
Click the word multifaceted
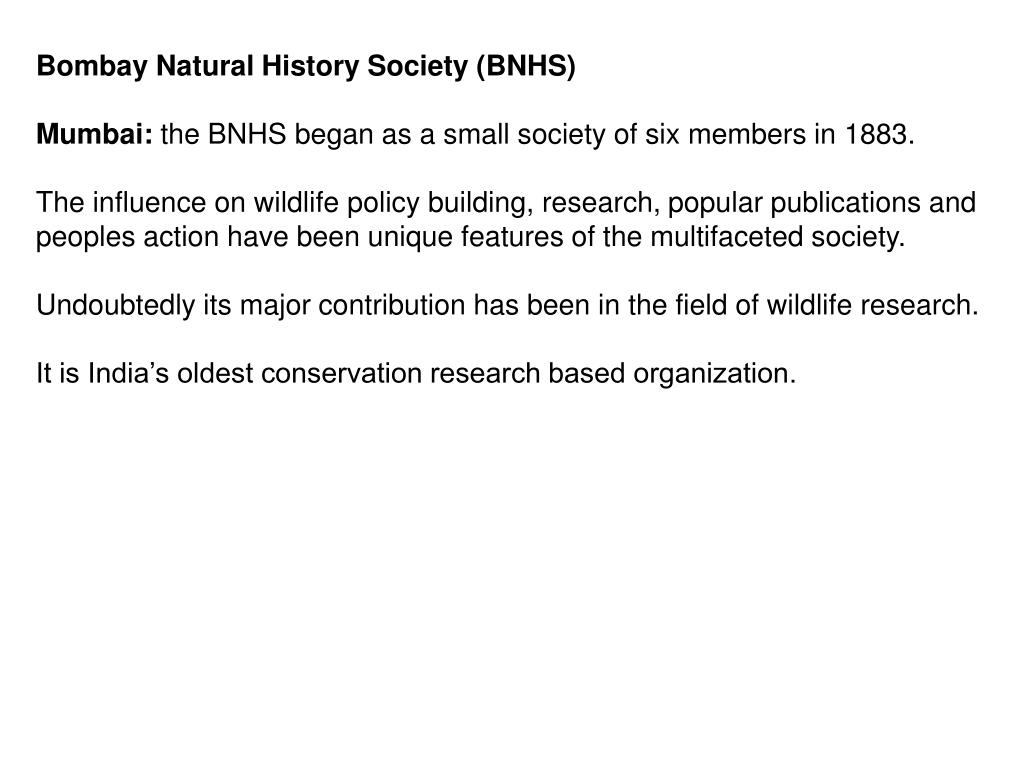pos(726,236)
